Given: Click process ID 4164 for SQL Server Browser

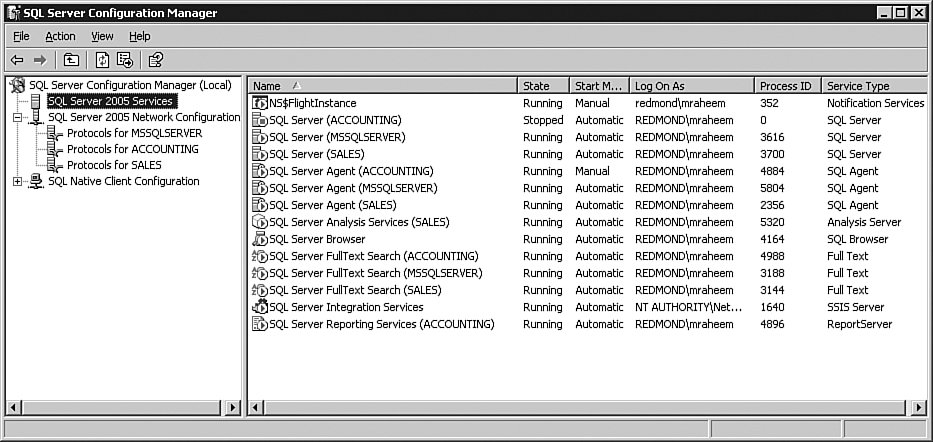Looking at the screenshot, I should coord(772,239).
